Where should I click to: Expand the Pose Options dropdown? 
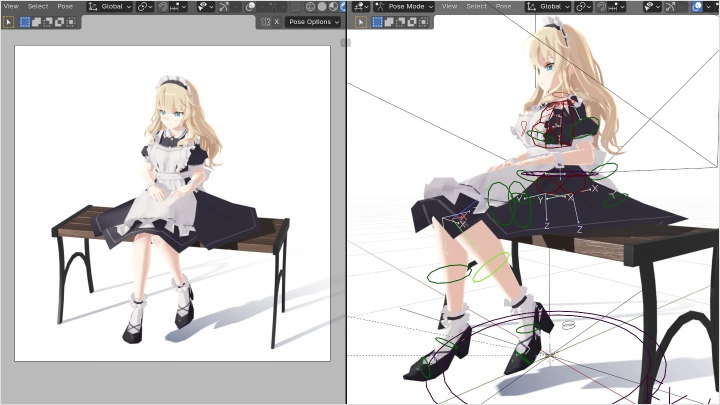[x=312, y=21]
